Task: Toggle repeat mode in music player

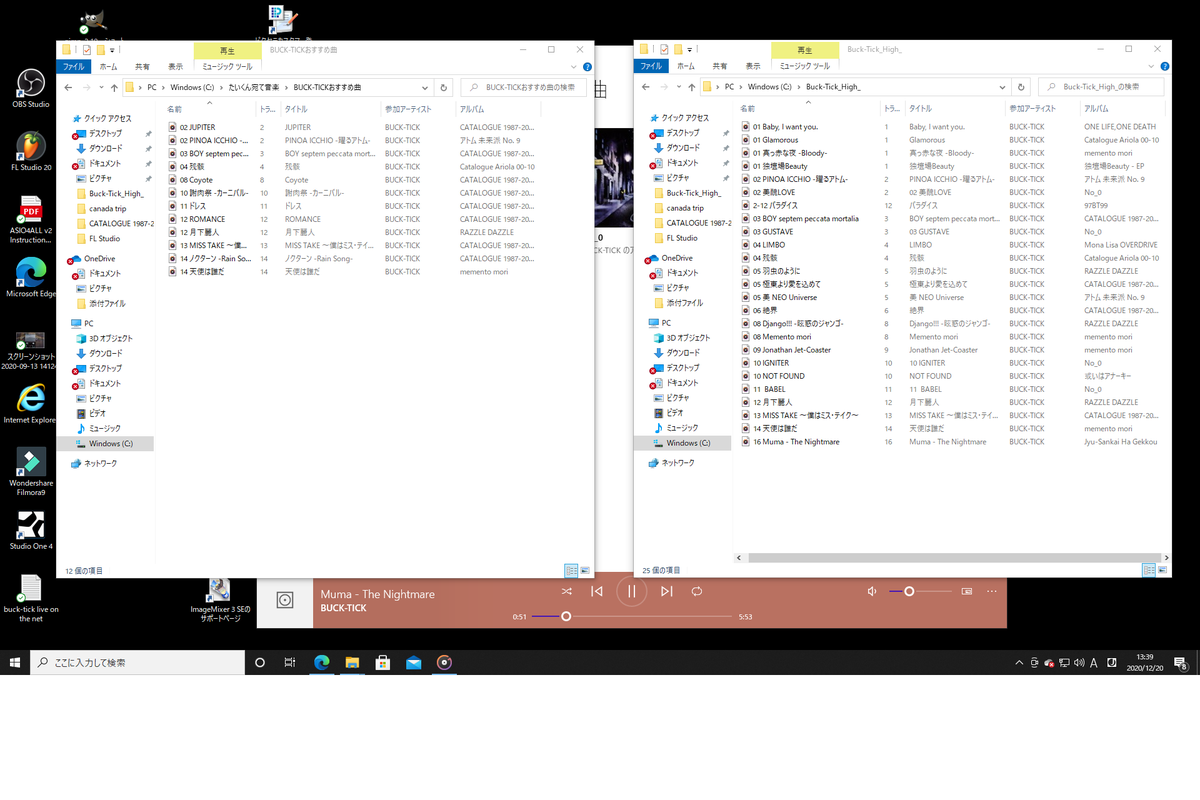Action: coord(697,591)
